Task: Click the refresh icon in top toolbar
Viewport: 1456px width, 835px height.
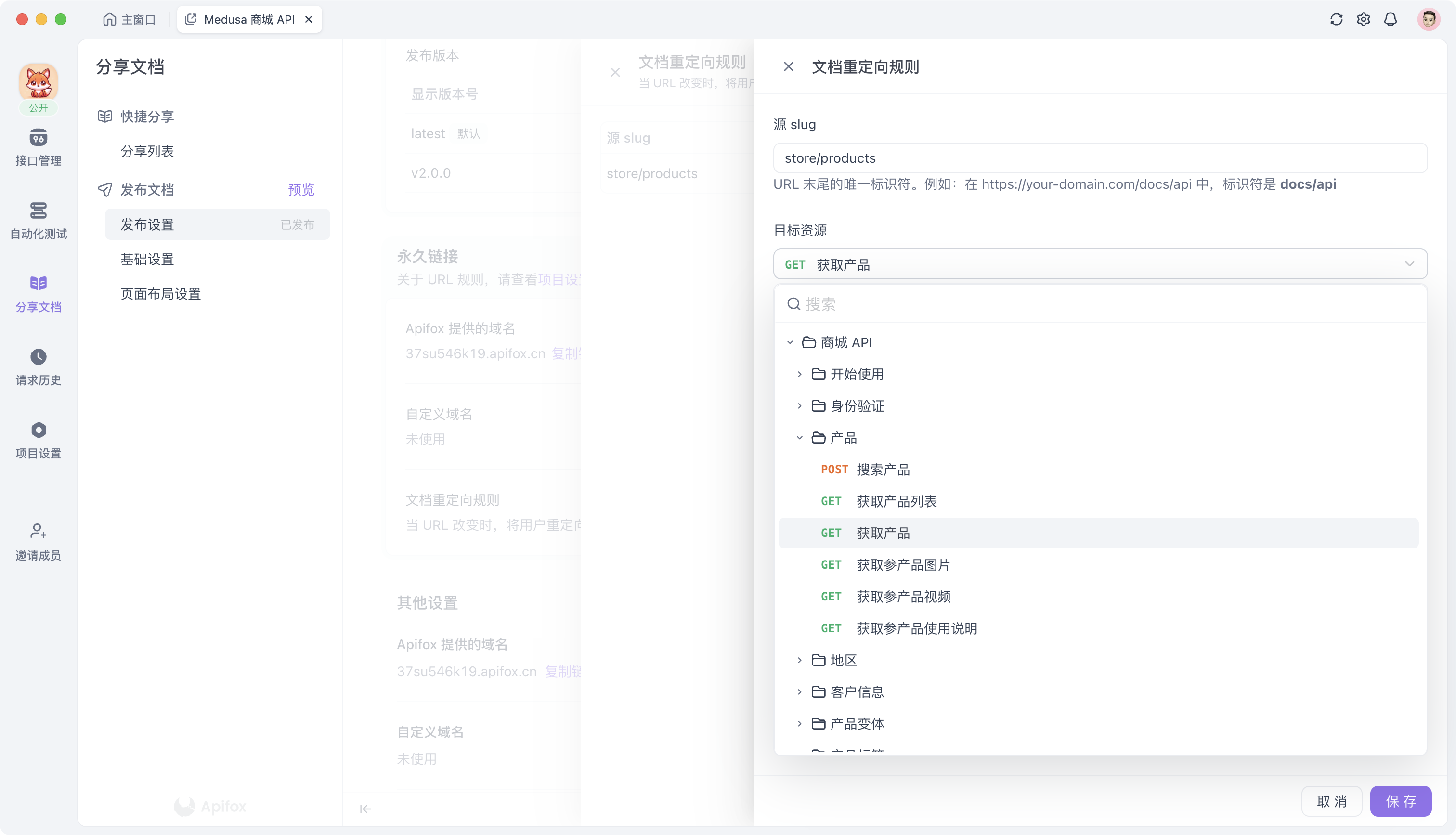Action: pyautogui.click(x=1336, y=19)
